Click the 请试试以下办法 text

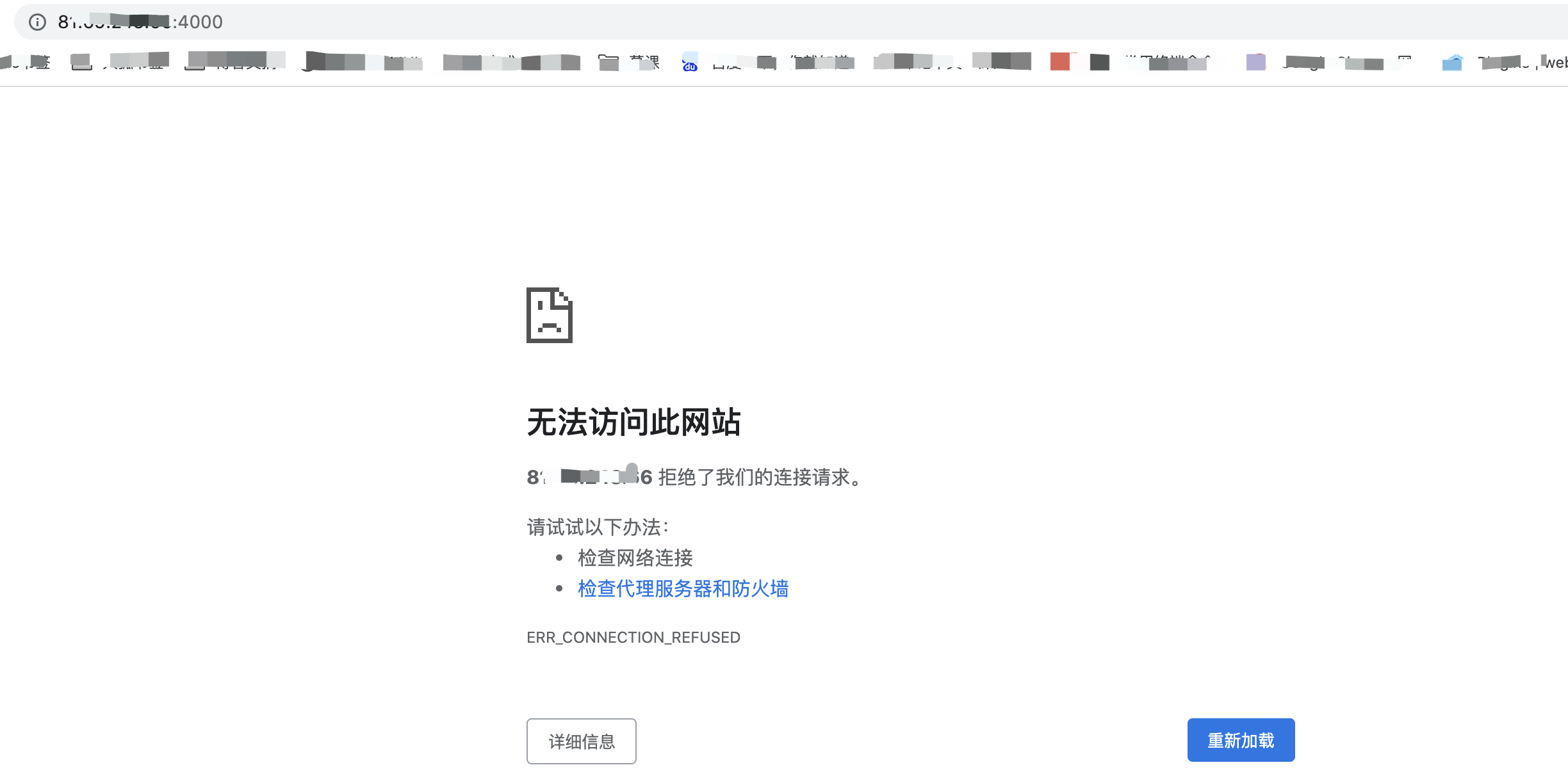(x=598, y=527)
